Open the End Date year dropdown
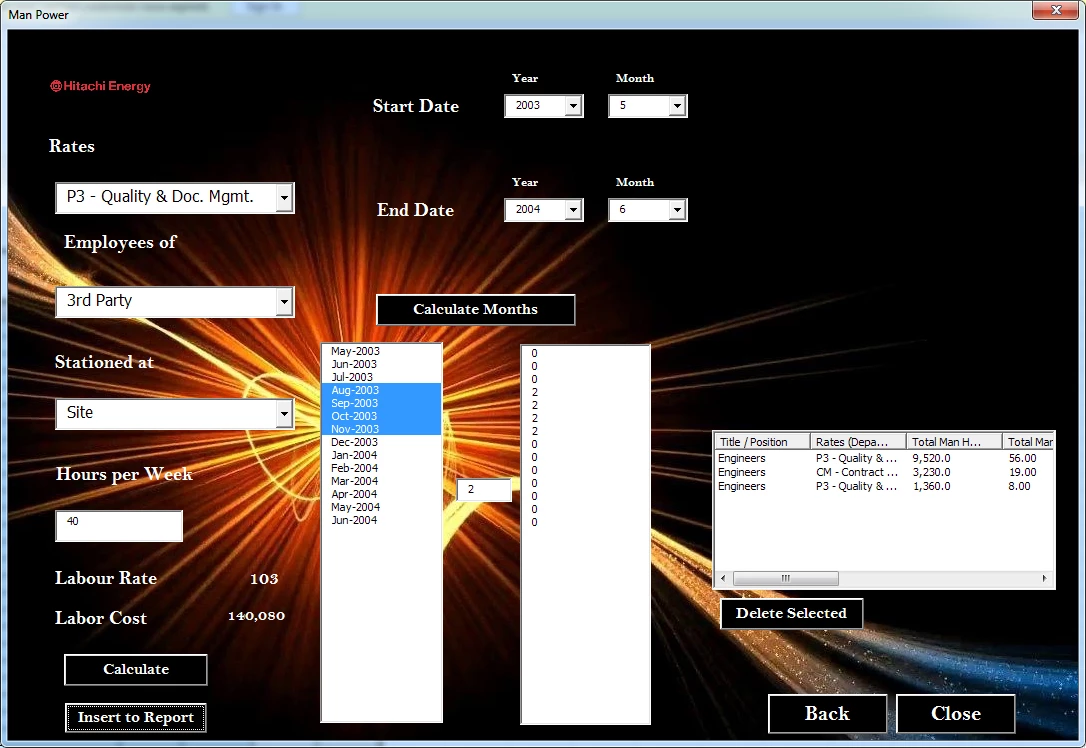 [x=573, y=210]
